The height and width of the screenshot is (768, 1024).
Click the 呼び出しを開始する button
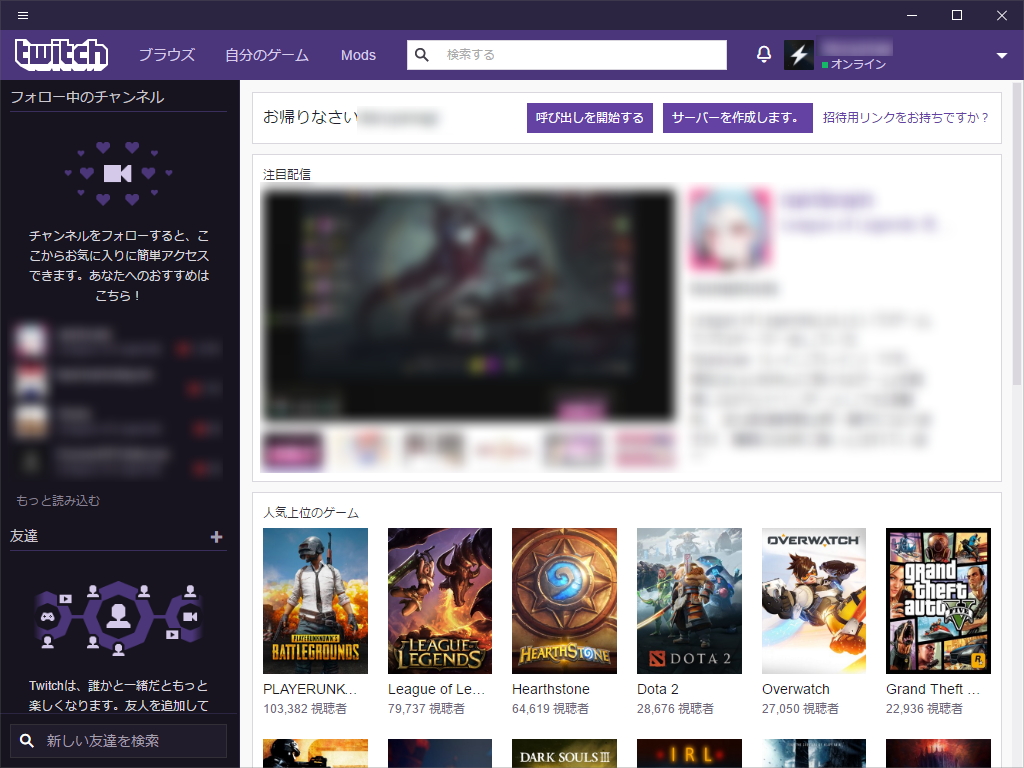pos(589,117)
